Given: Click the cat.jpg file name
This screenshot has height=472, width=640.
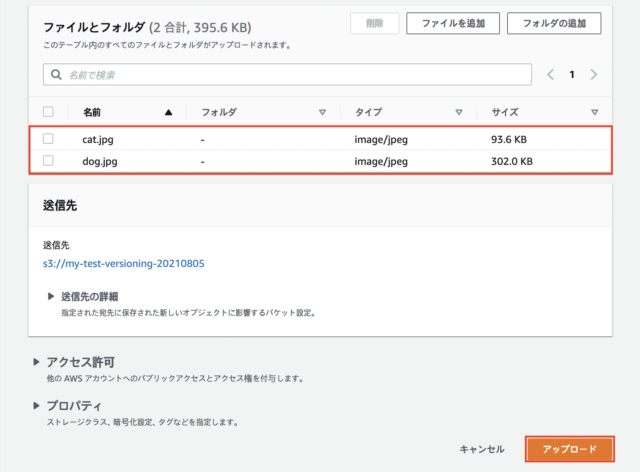Looking at the screenshot, I should tap(98, 140).
